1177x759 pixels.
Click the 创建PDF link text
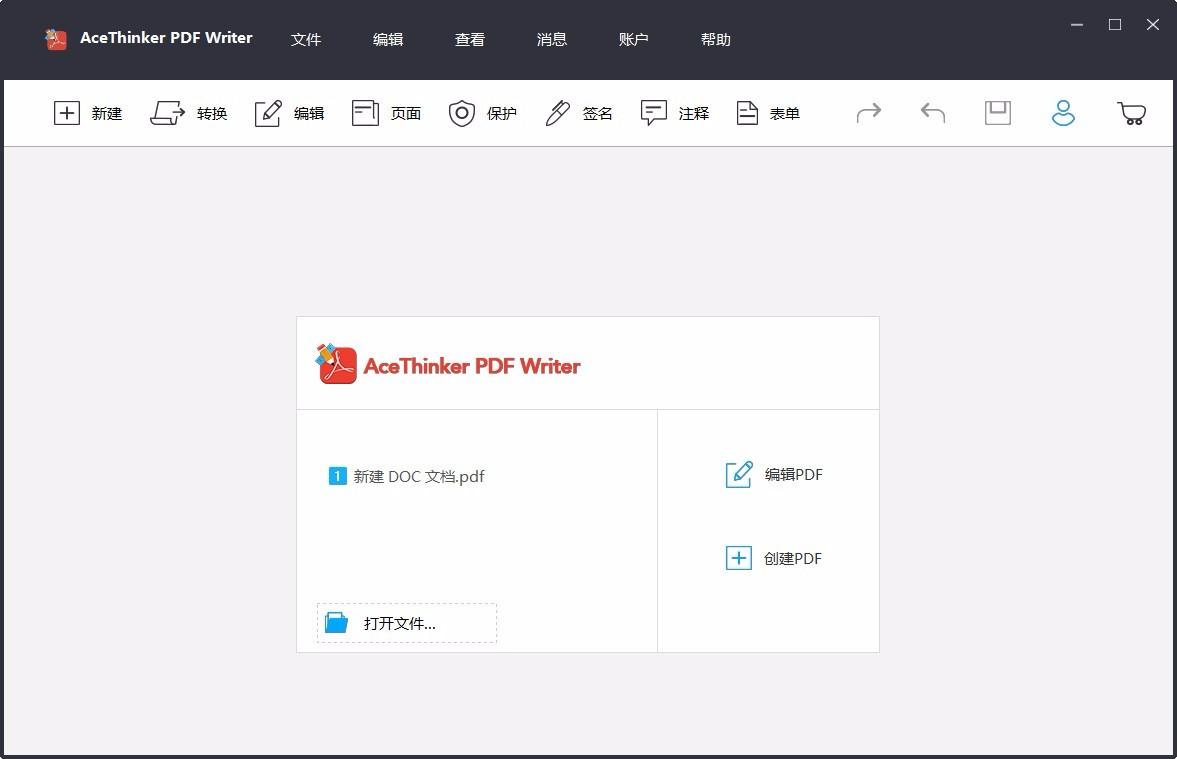tap(793, 559)
